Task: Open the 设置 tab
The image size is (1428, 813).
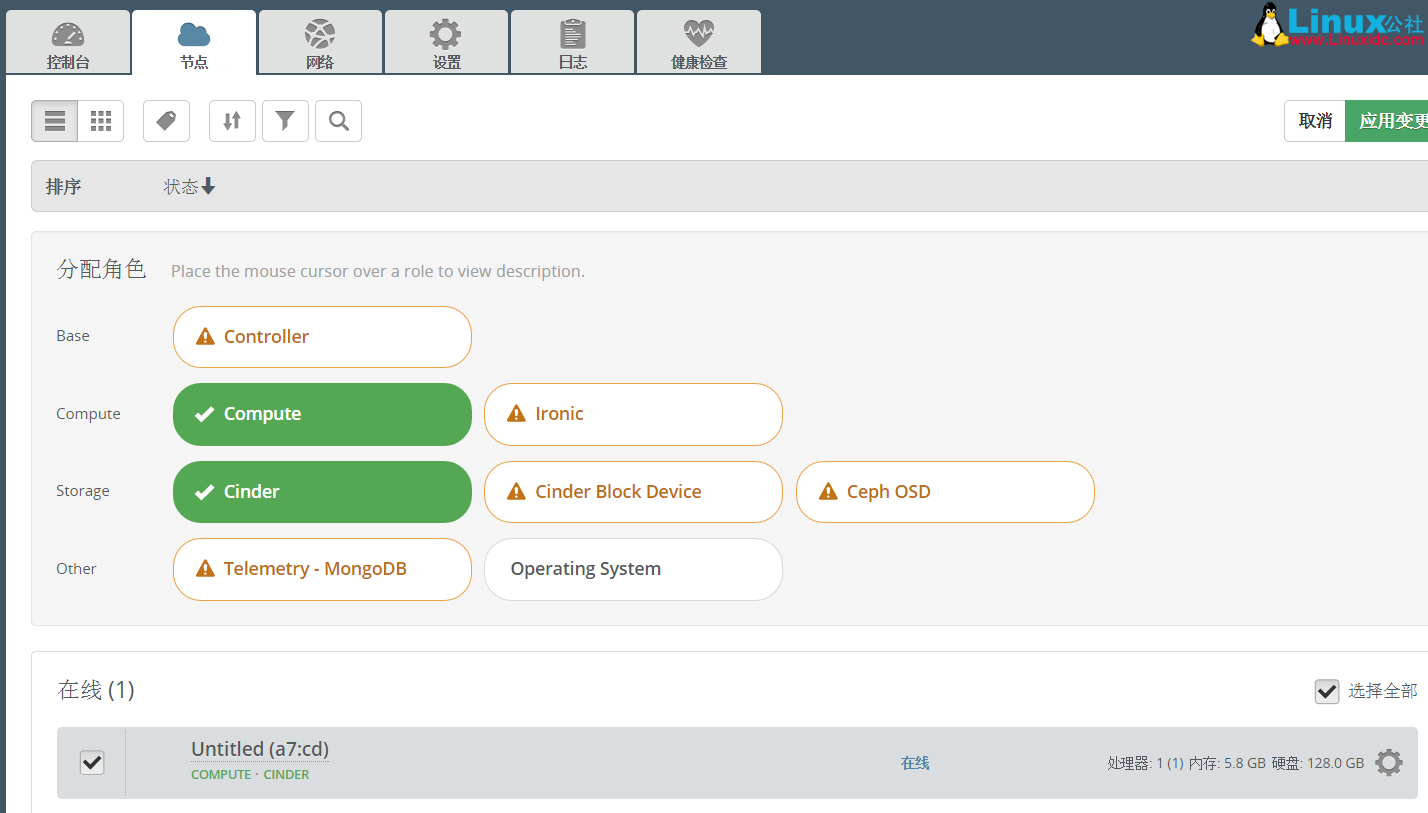Action: point(446,43)
